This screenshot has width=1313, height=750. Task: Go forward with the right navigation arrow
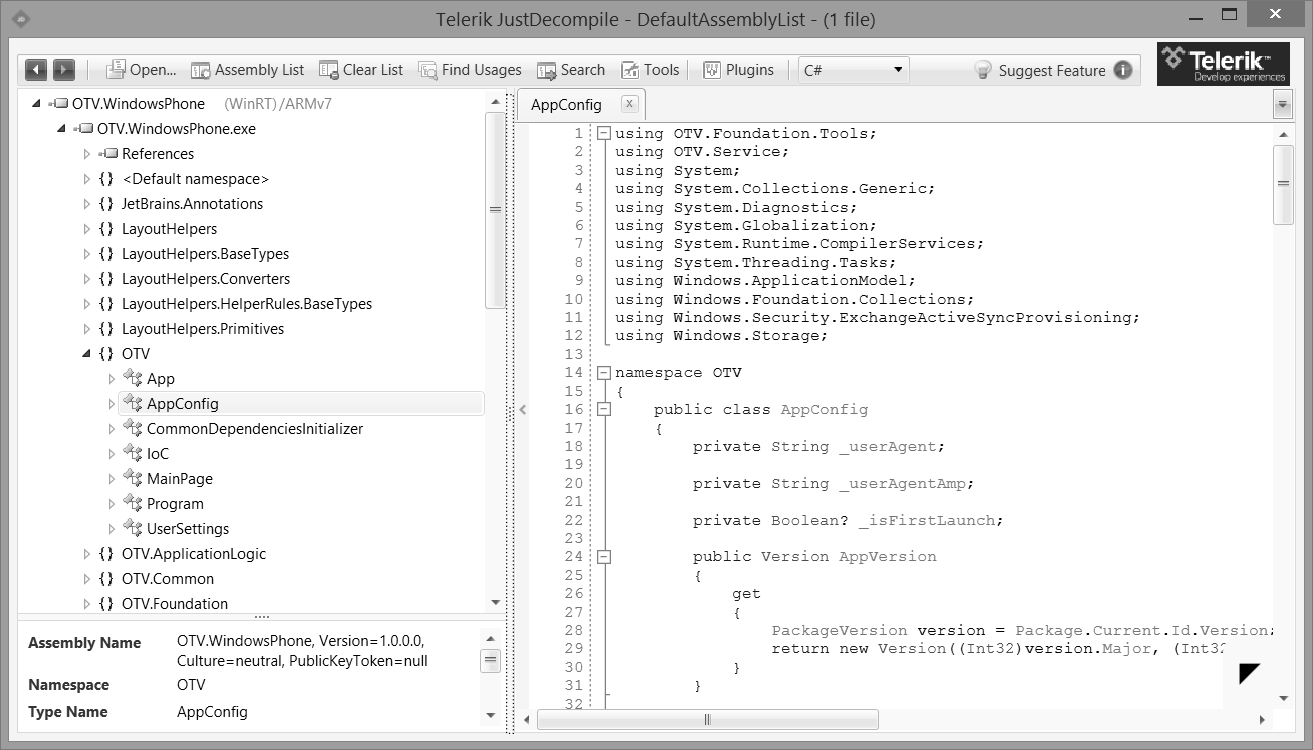64,69
